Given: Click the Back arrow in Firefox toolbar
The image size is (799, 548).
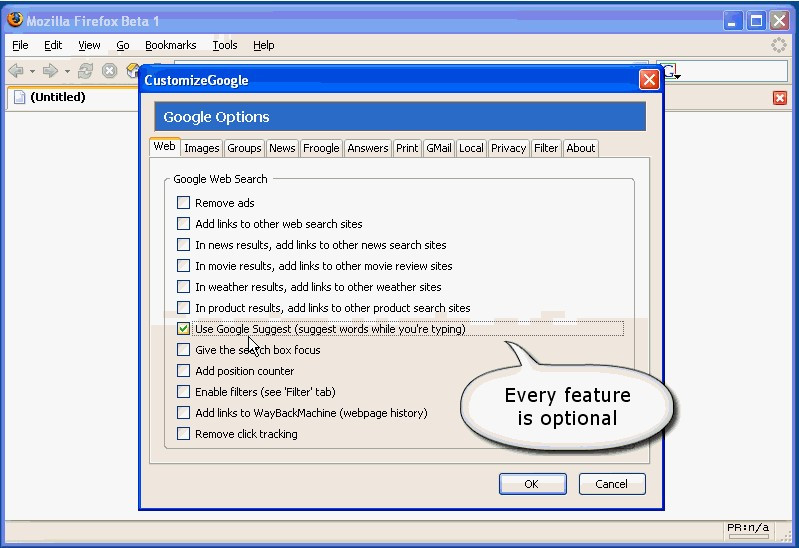Looking at the screenshot, I should 16,70.
